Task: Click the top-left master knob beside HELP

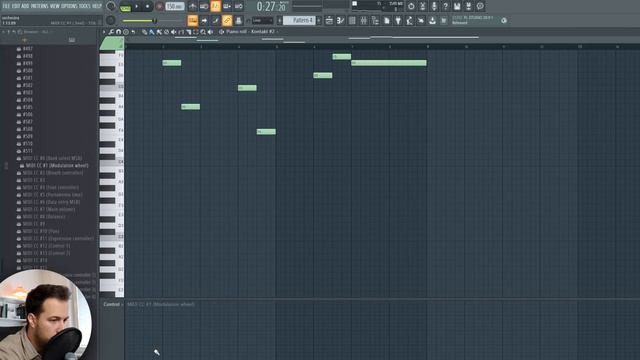Action: [111, 7]
